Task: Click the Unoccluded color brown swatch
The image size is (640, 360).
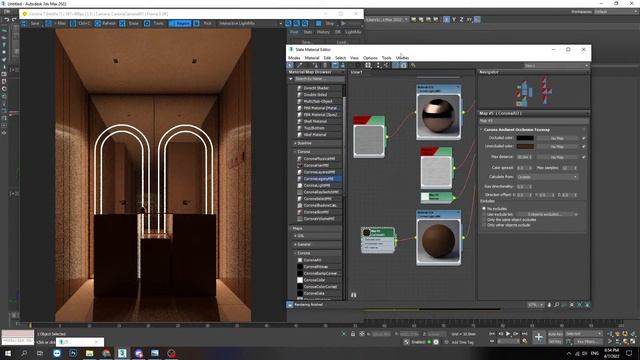Action: 525,146
